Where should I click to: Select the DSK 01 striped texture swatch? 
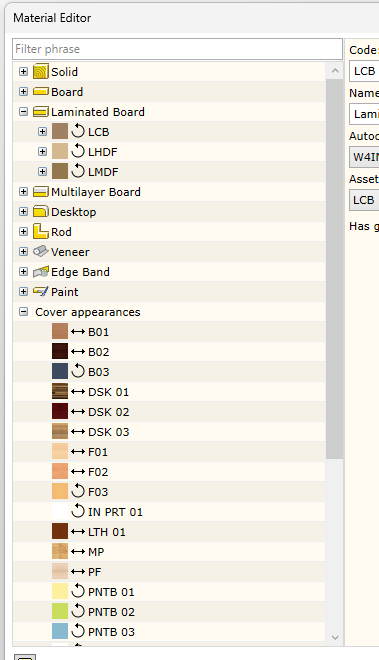tap(60, 391)
